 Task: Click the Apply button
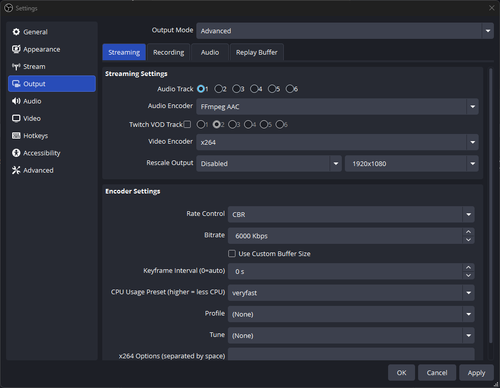point(476,373)
